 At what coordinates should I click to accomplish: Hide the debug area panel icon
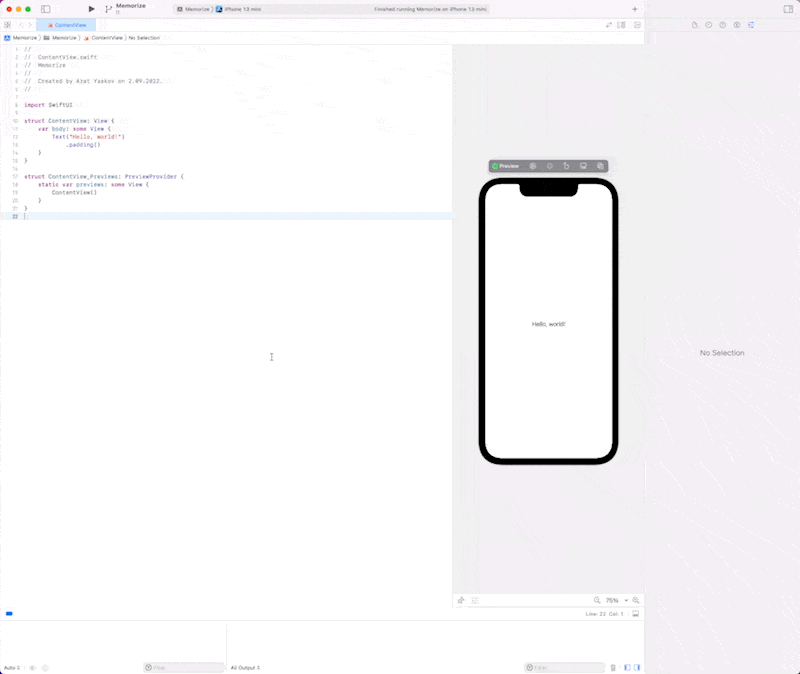click(635, 614)
